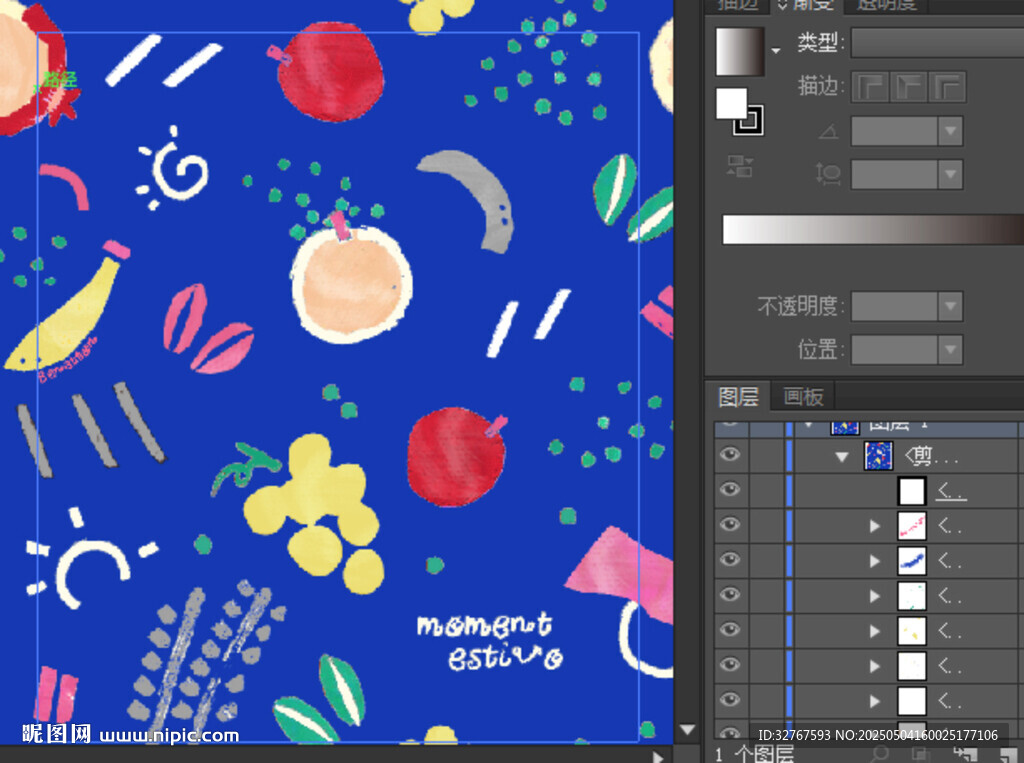Screen dimensions: 1024x763
Task: Switch to the 画板 (Artboards) tab
Action: point(803,397)
